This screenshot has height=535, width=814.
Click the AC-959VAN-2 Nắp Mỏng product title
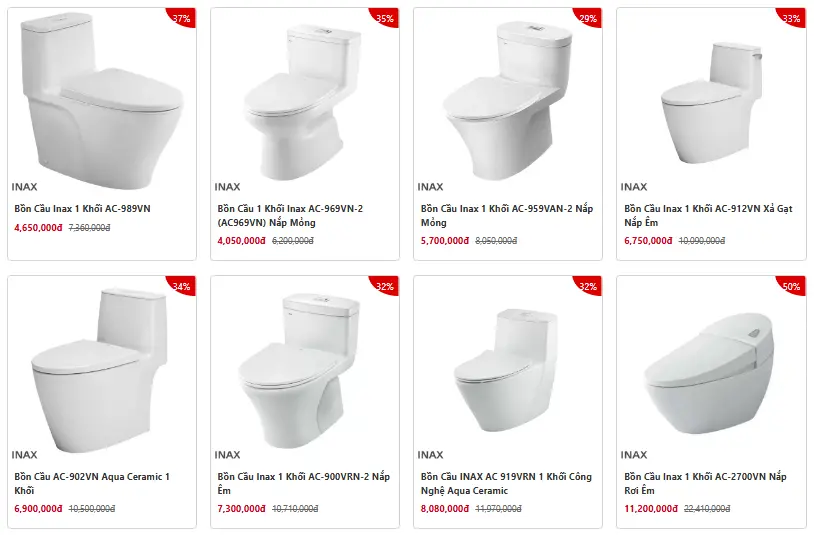(506, 216)
